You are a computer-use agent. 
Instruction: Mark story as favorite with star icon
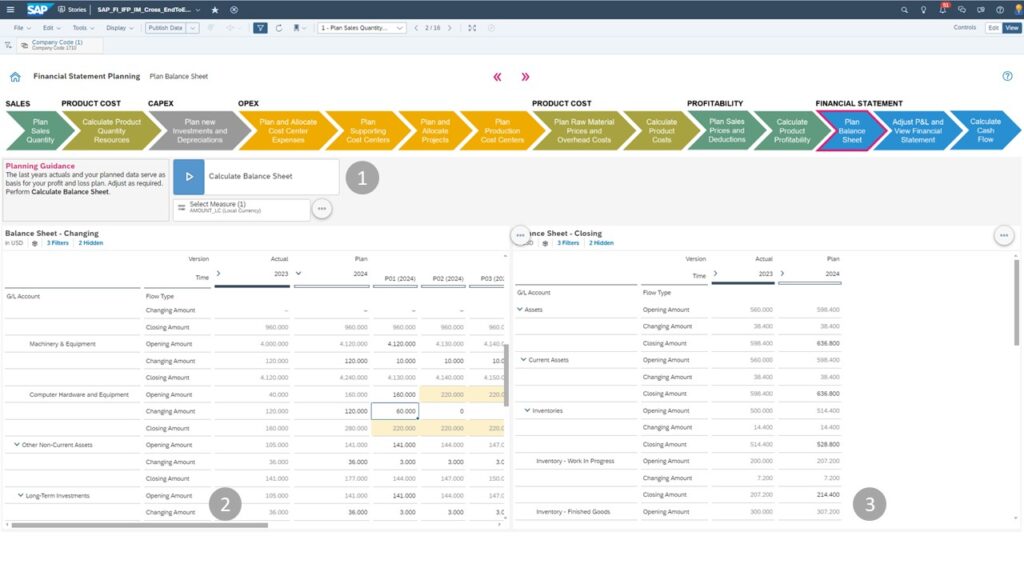(x=215, y=9)
